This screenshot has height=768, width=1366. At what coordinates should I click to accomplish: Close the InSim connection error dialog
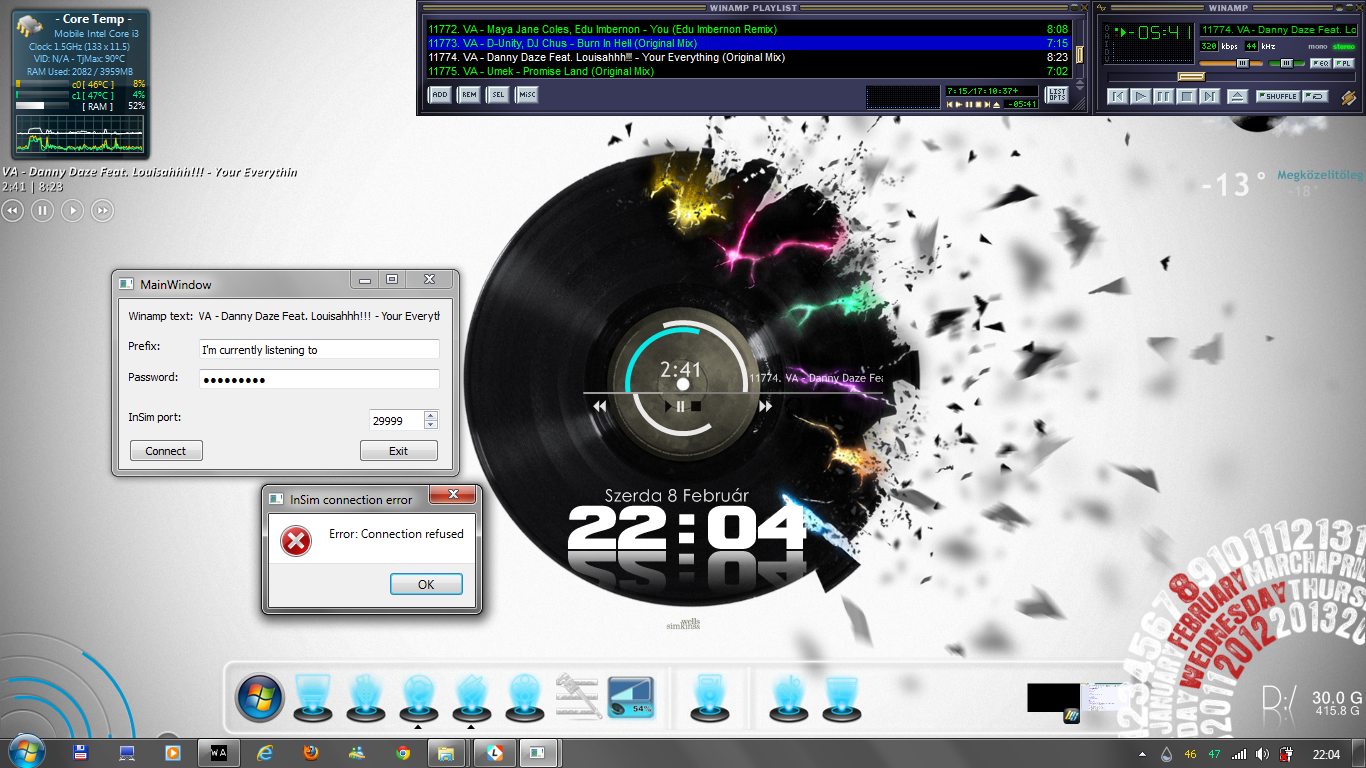tap(453, 495)
